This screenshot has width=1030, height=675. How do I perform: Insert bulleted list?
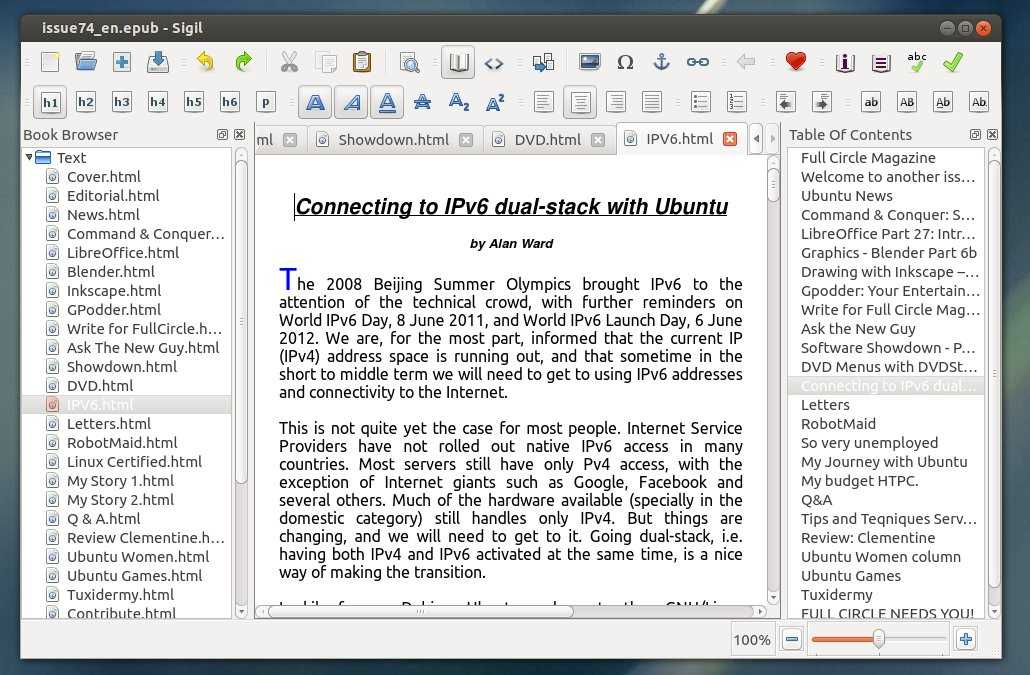(700, 102)
